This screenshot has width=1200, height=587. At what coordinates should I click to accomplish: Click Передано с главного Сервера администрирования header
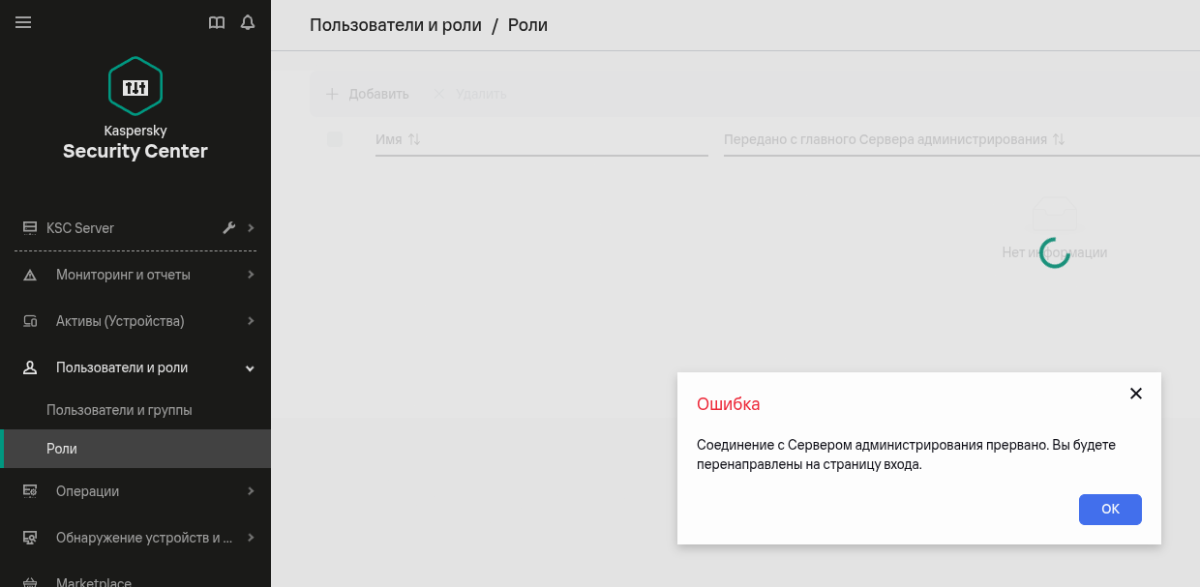[885, 140]
